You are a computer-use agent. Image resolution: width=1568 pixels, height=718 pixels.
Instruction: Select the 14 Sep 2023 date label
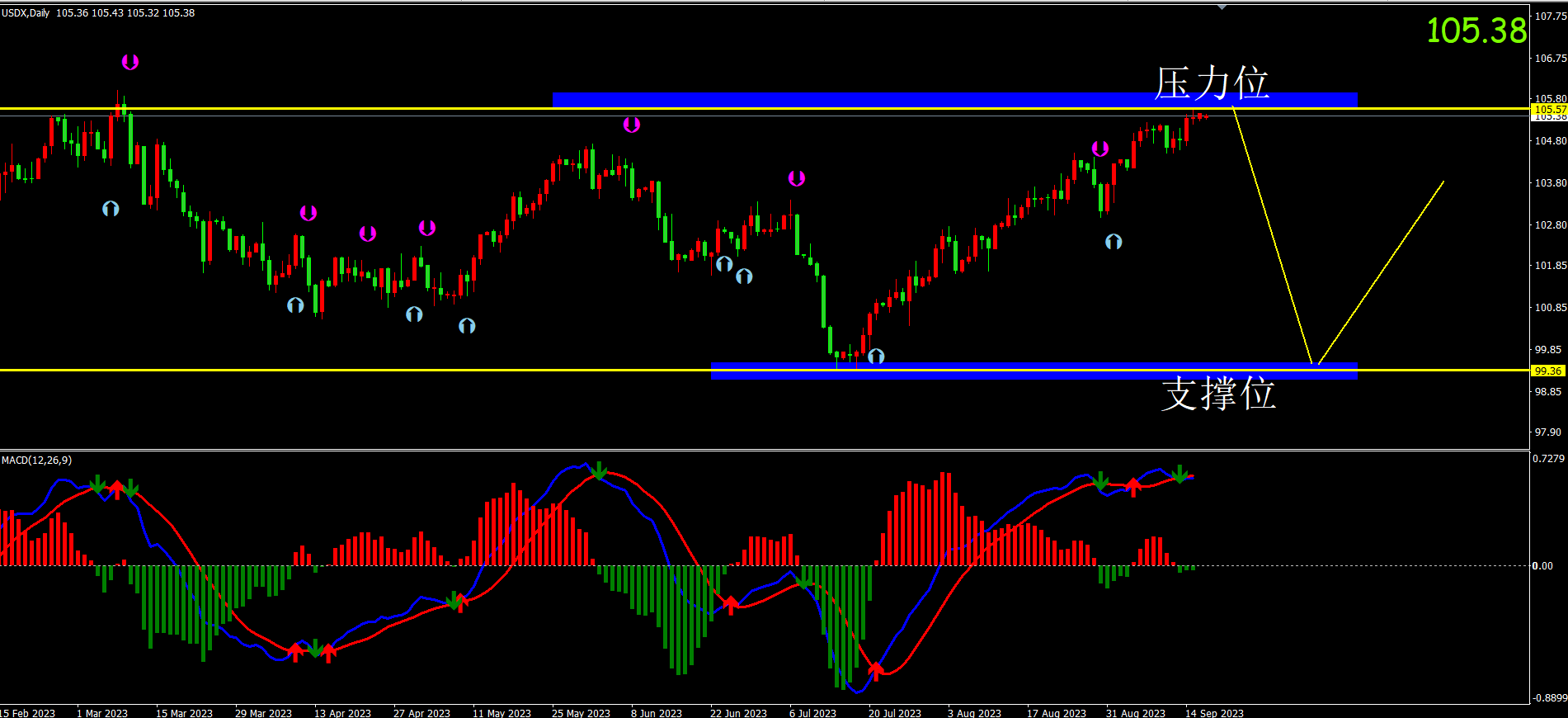pos(1214,713)
